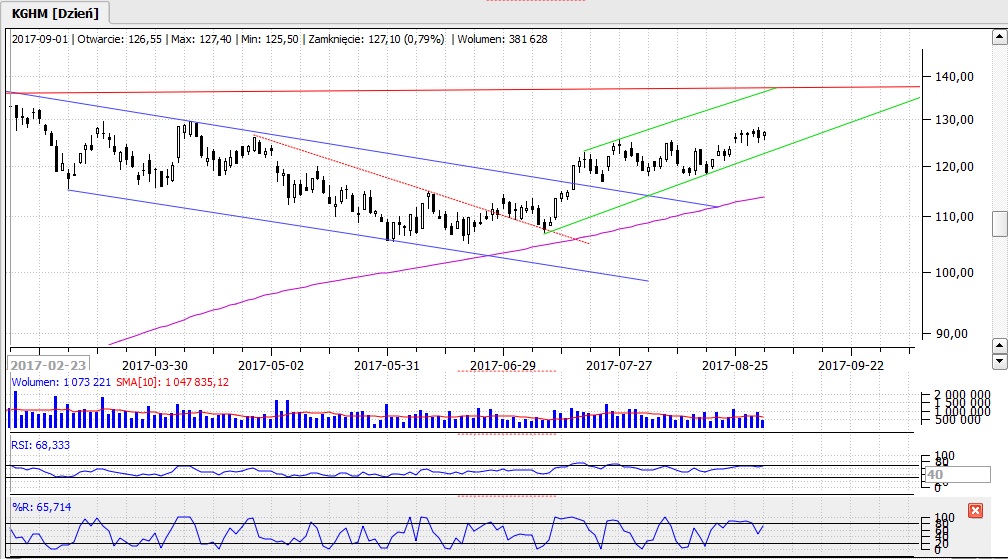1008x559 pixels.
Task: Select the KGHM [Dzień] tab
Action: [57, 12]
